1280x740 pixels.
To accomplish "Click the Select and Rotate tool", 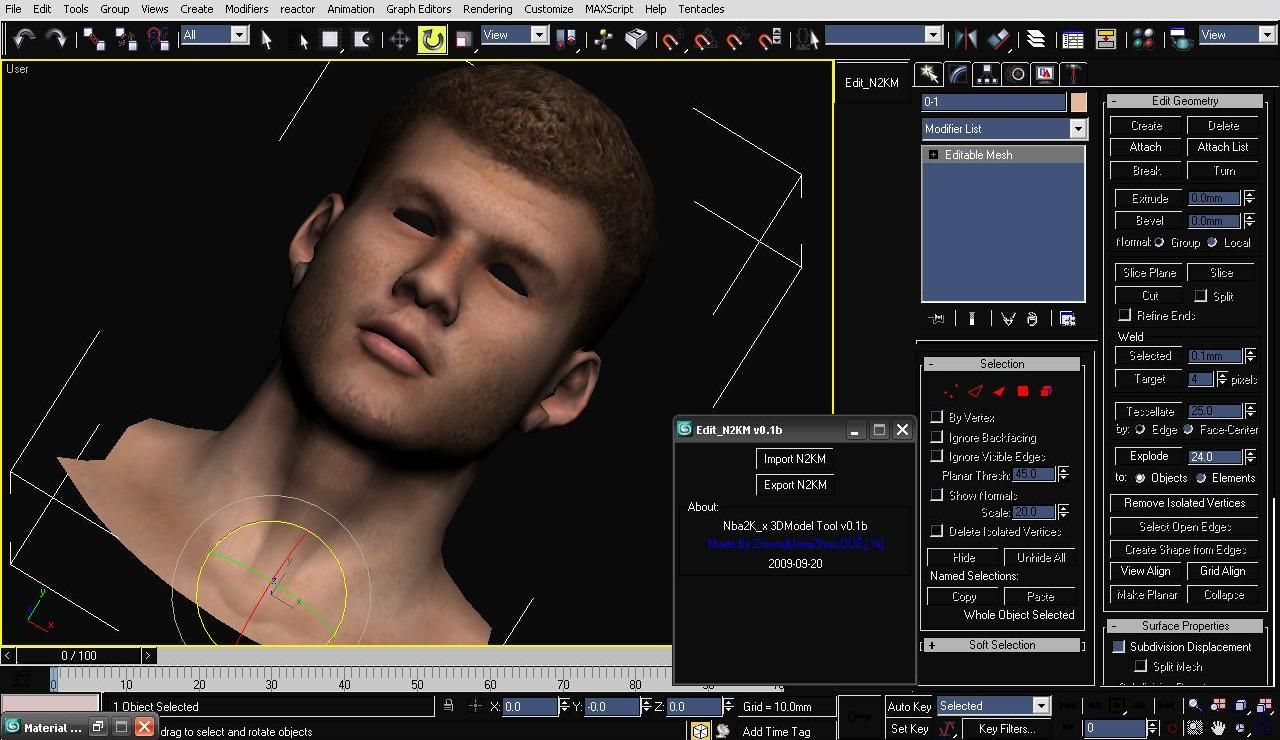I will (432, 39).
